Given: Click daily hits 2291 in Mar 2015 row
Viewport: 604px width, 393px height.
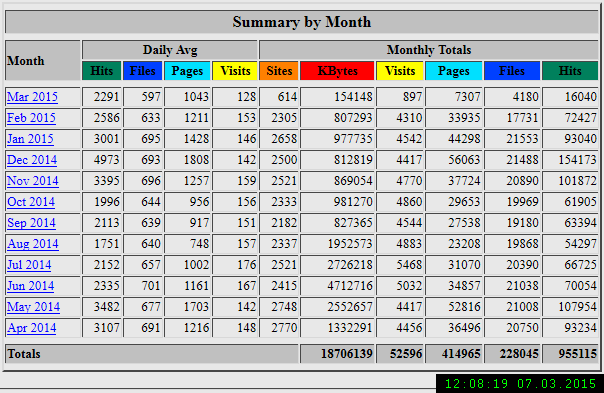Looking at the screenshot, I should click(106, 97).
